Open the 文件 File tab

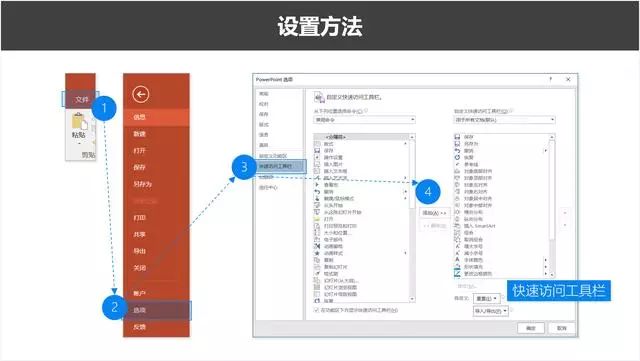pos(82,99)
